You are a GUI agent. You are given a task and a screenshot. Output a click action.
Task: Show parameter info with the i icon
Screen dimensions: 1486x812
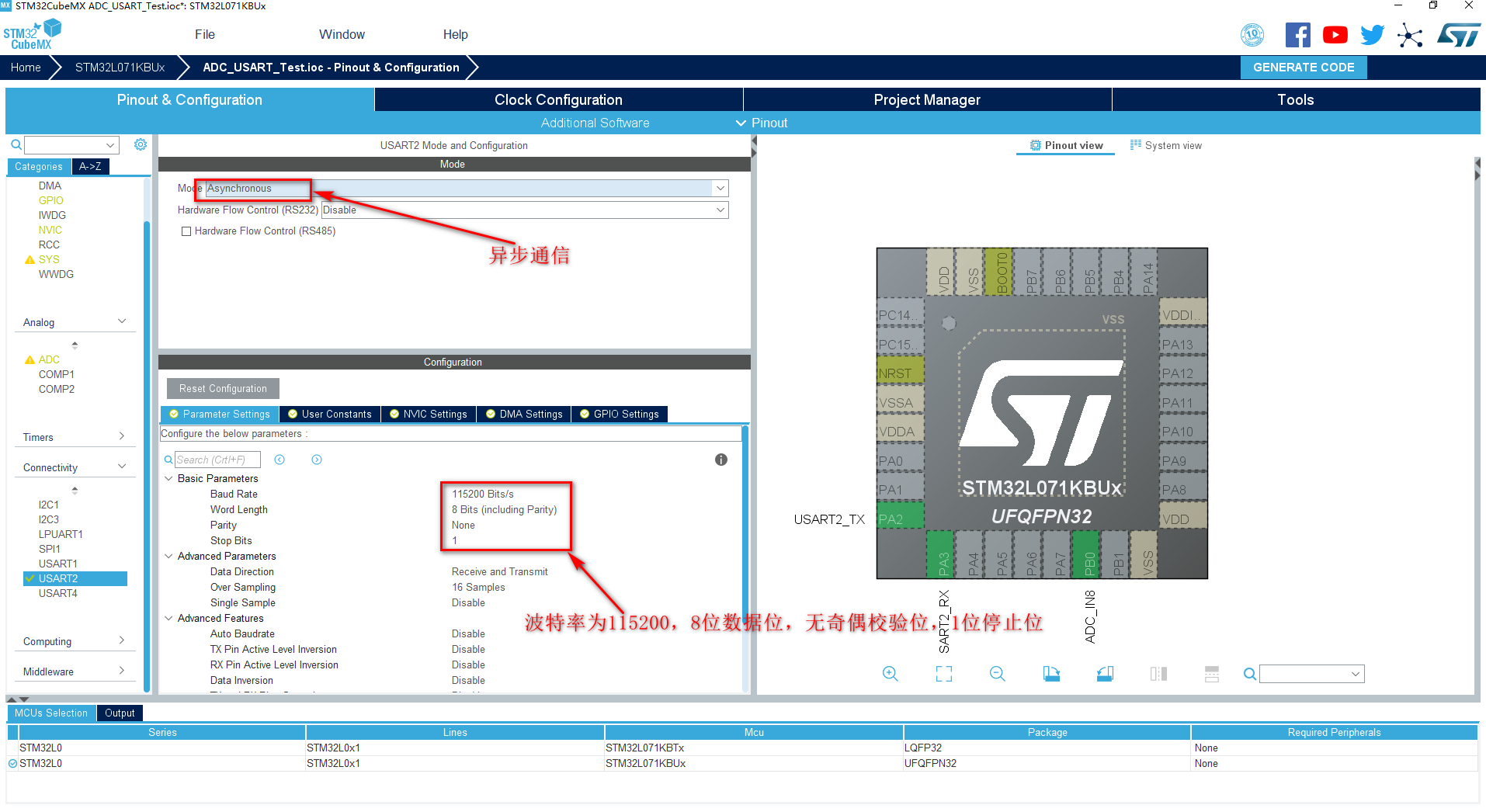pyautogui.click(x=721, y=460)
